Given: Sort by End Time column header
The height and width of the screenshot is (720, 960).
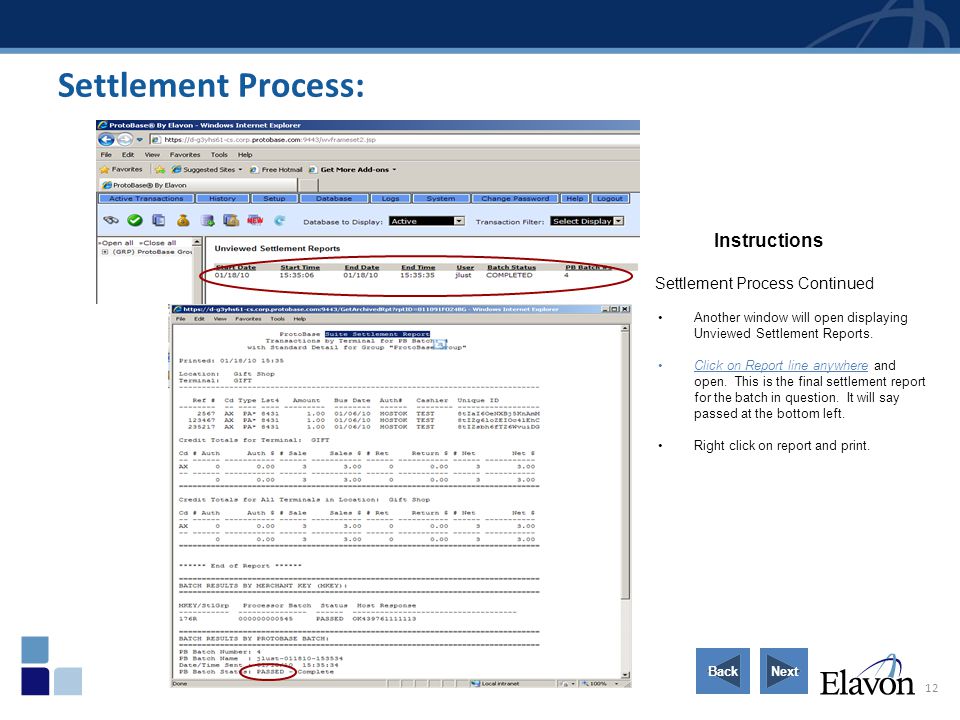Looking at the screenshot, I should point(418,268).
